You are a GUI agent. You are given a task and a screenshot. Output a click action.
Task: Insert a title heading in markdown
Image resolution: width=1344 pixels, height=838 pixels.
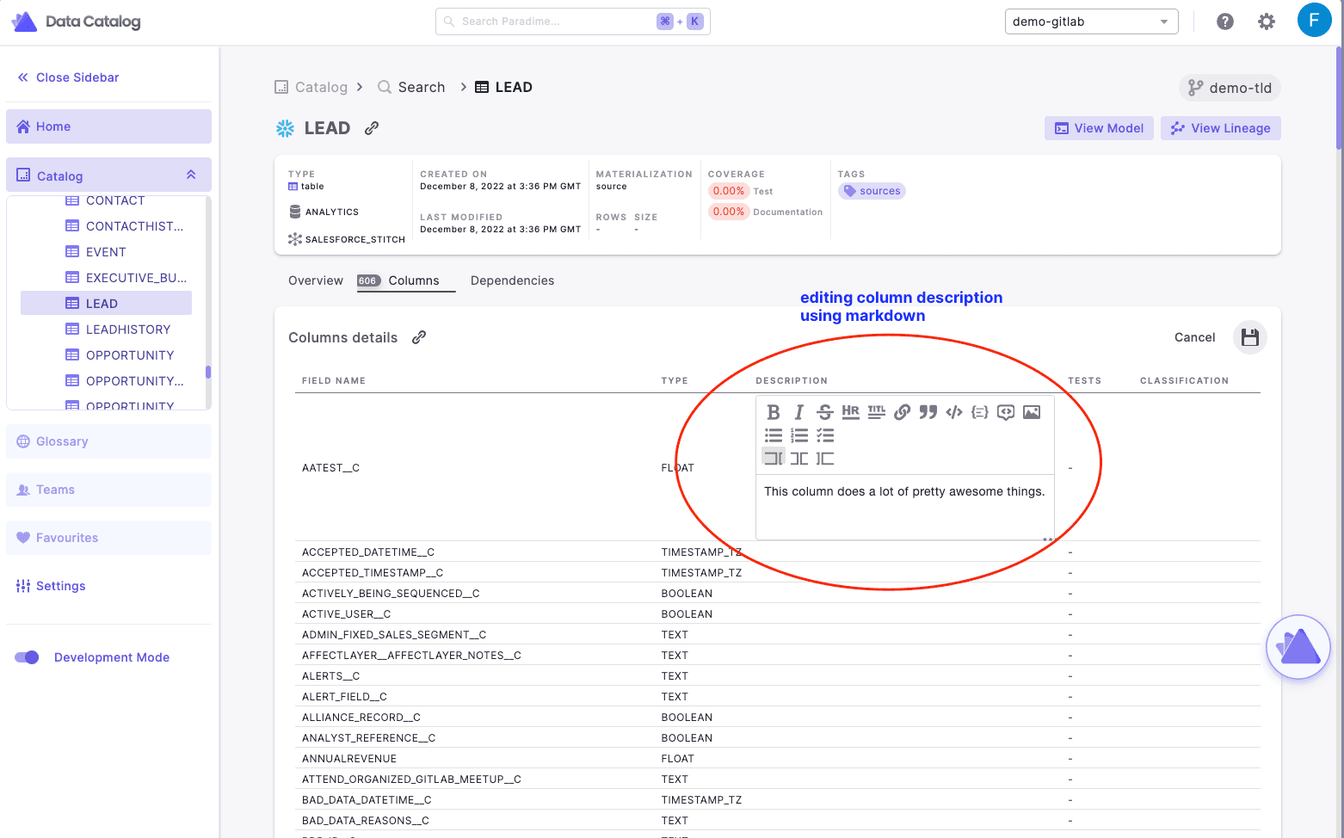point(876,412)
